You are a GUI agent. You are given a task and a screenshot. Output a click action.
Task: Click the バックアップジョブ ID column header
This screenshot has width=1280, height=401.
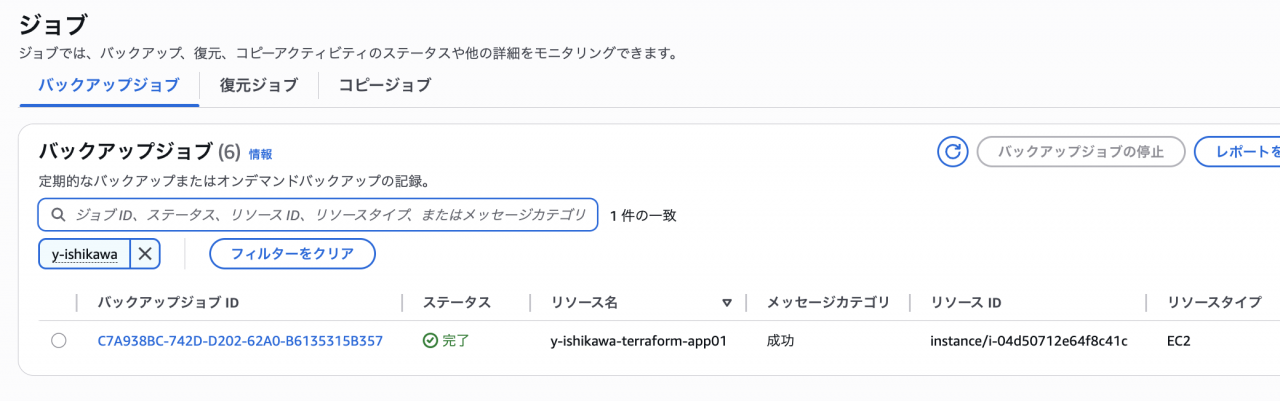tap(168, 303)
